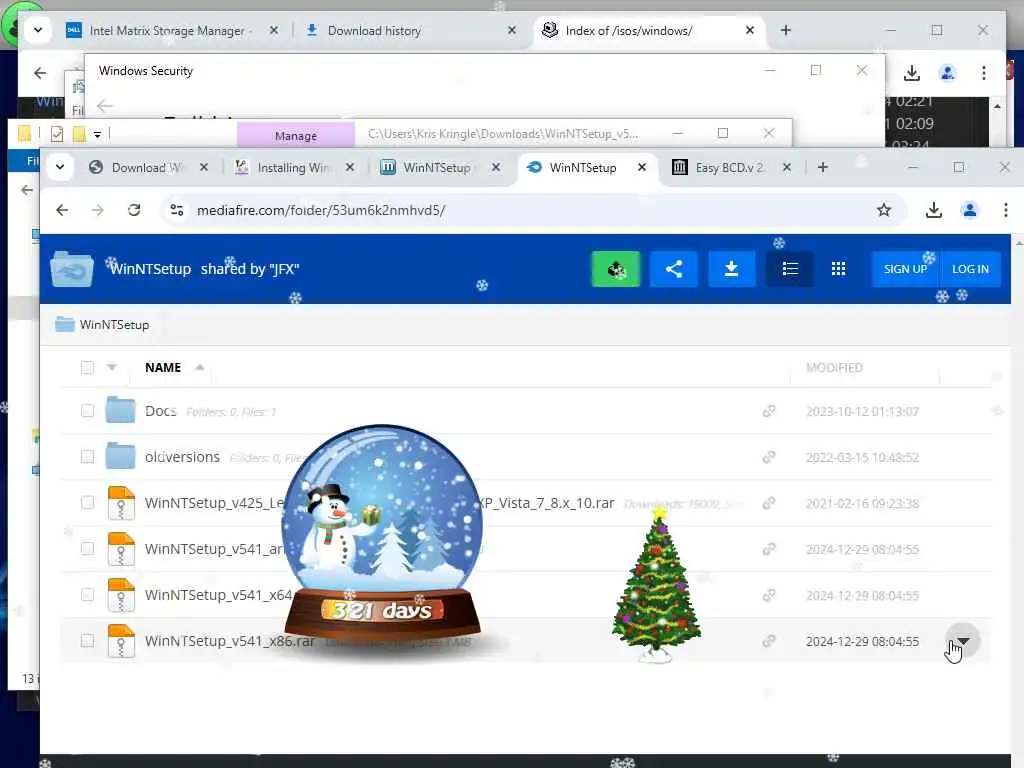Click the MODIFIED column header
The height and width of the screenshot is (768, 1024).
[834, 368]
